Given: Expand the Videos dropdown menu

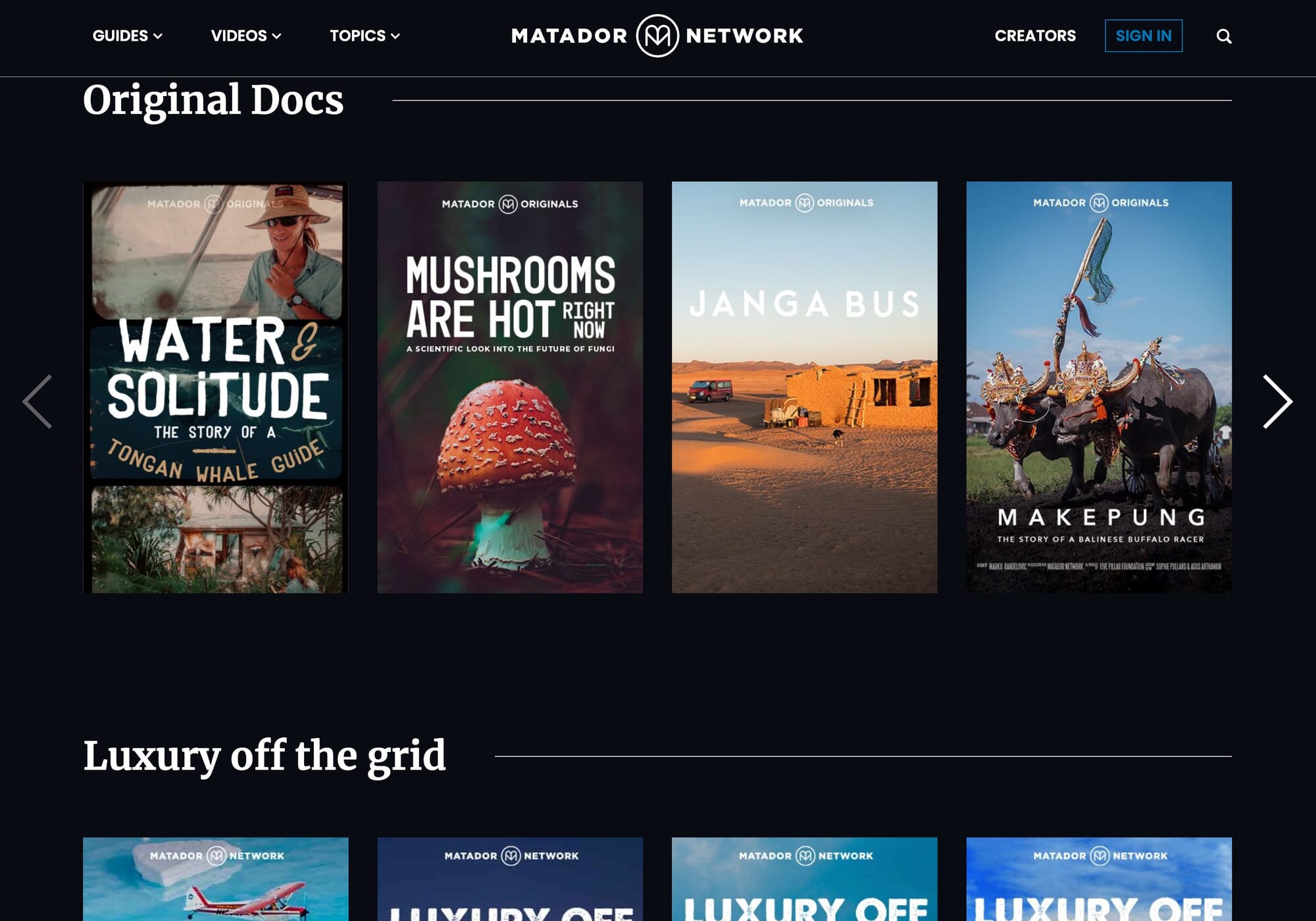Looking at the screenshot, I should point(245,36).
